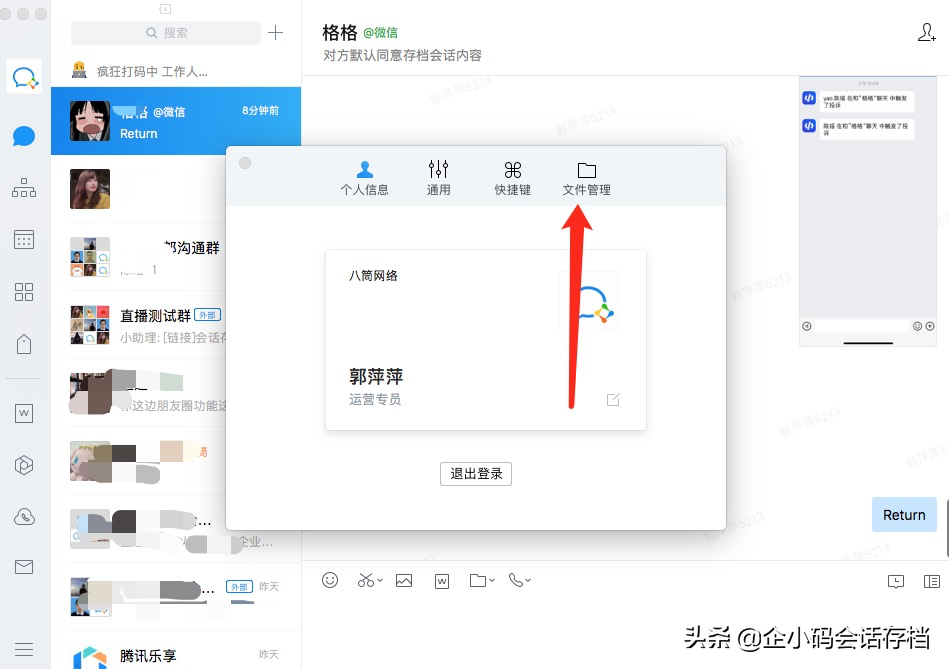Open the hamburger menu at sidebar bottom
Image resolution: width=949 pixels, height=669 pixels.
click(24, 650)
